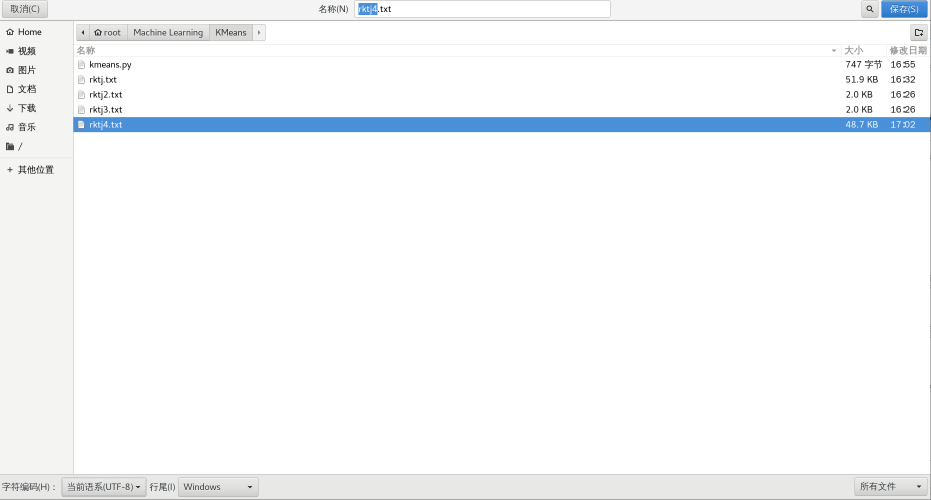Open the 文档 (Documents) sidebar folder
Viewport: 931px width, 500px height.
pyautogui.click(x=26, y=89)
